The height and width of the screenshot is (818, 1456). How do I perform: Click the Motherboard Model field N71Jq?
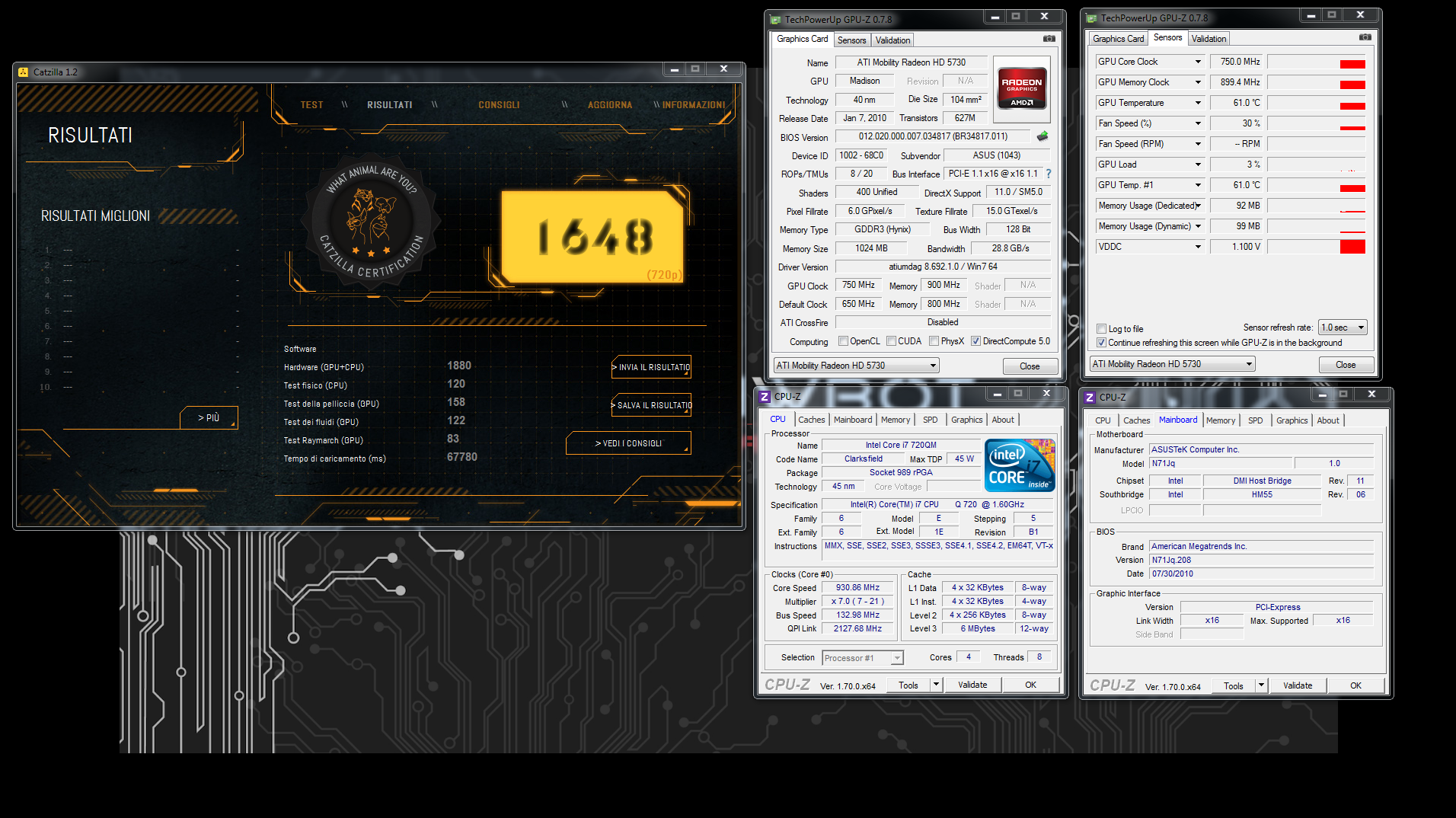[x=1221, y=463]
